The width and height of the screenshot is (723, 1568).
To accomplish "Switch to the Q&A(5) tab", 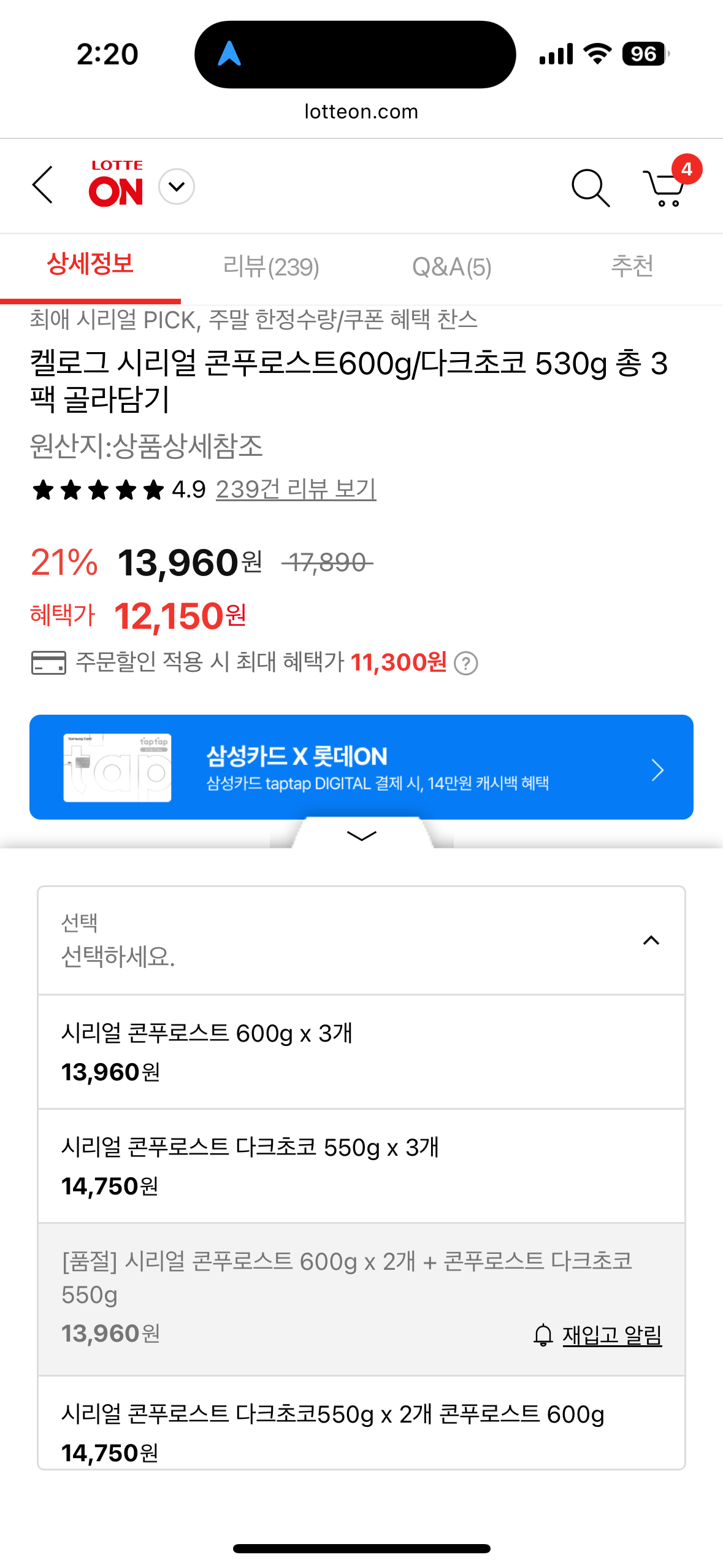I will pos(452,267).
